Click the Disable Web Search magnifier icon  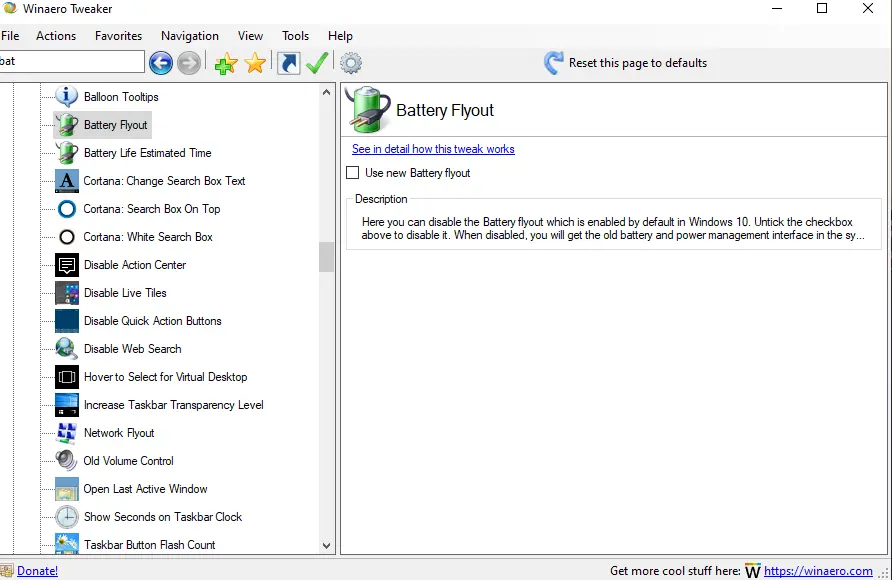pyautogui.click(x=67, y=349)
